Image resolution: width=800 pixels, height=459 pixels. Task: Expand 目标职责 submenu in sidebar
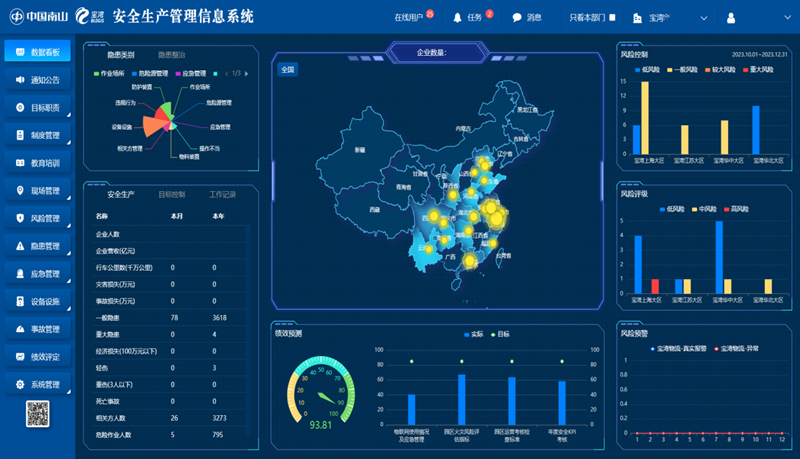click(68, 115)
